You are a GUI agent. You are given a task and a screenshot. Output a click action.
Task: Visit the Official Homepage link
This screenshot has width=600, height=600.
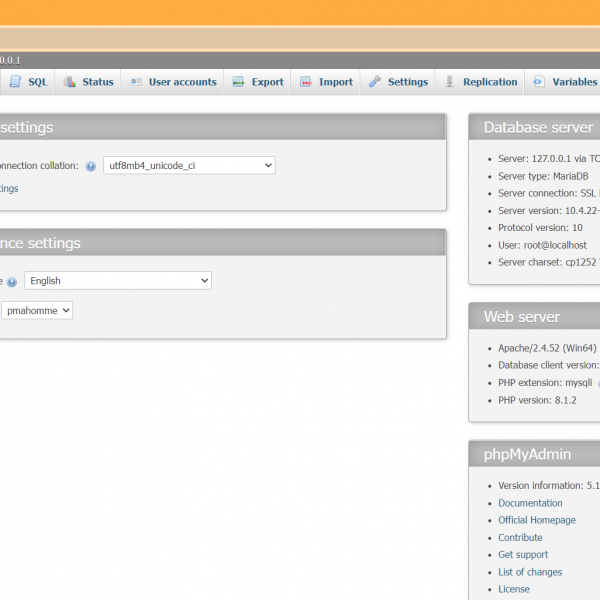point(537,520)
